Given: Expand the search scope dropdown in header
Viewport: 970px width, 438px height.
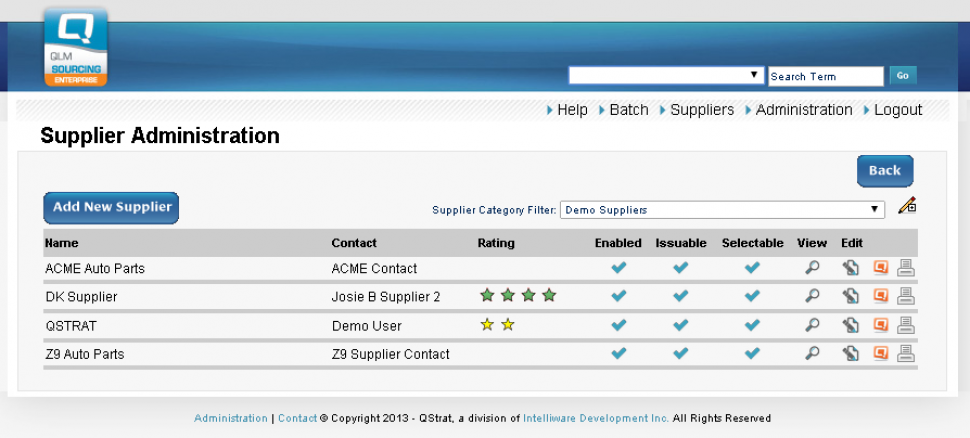Looking at the screenshot, I should [666, 76].
